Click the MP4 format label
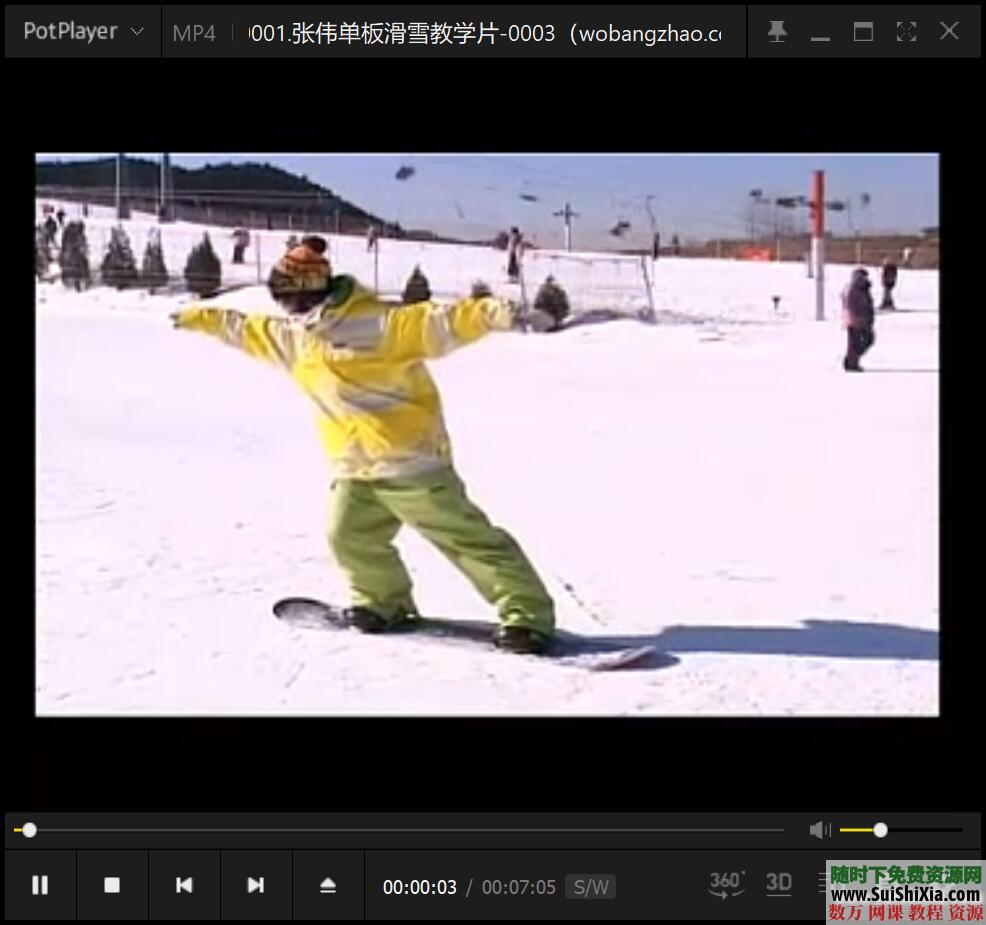986x925 pixels. (194, 33)
